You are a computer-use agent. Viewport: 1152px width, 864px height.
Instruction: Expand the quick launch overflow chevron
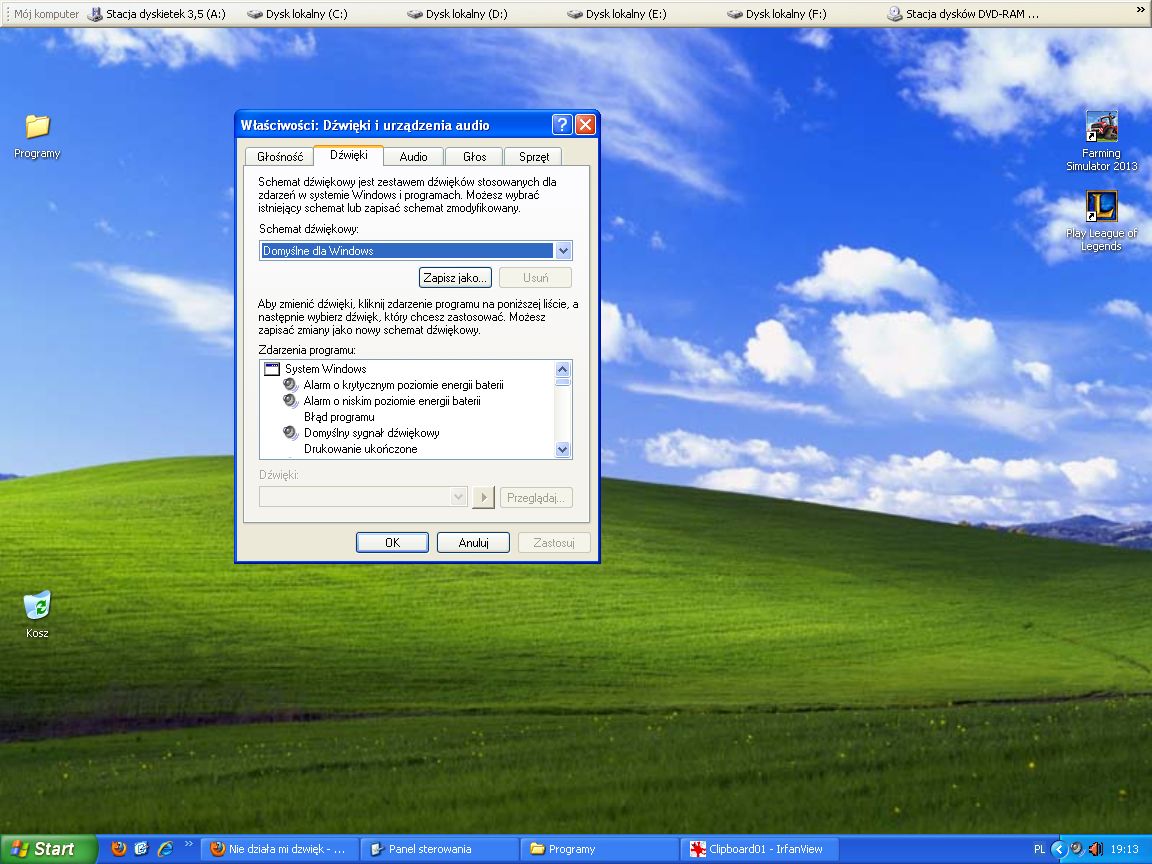pyautogui.click(x=188, y=844)
